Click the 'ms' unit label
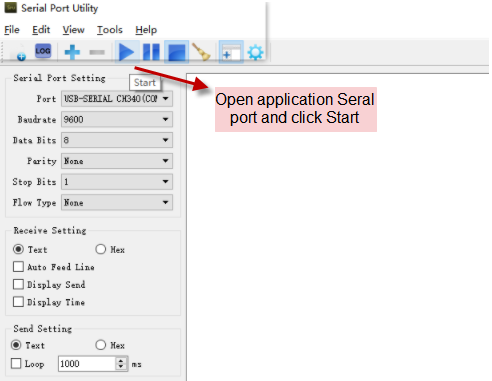This screenshot has height=381, width=492. click(x=137, y=365)
